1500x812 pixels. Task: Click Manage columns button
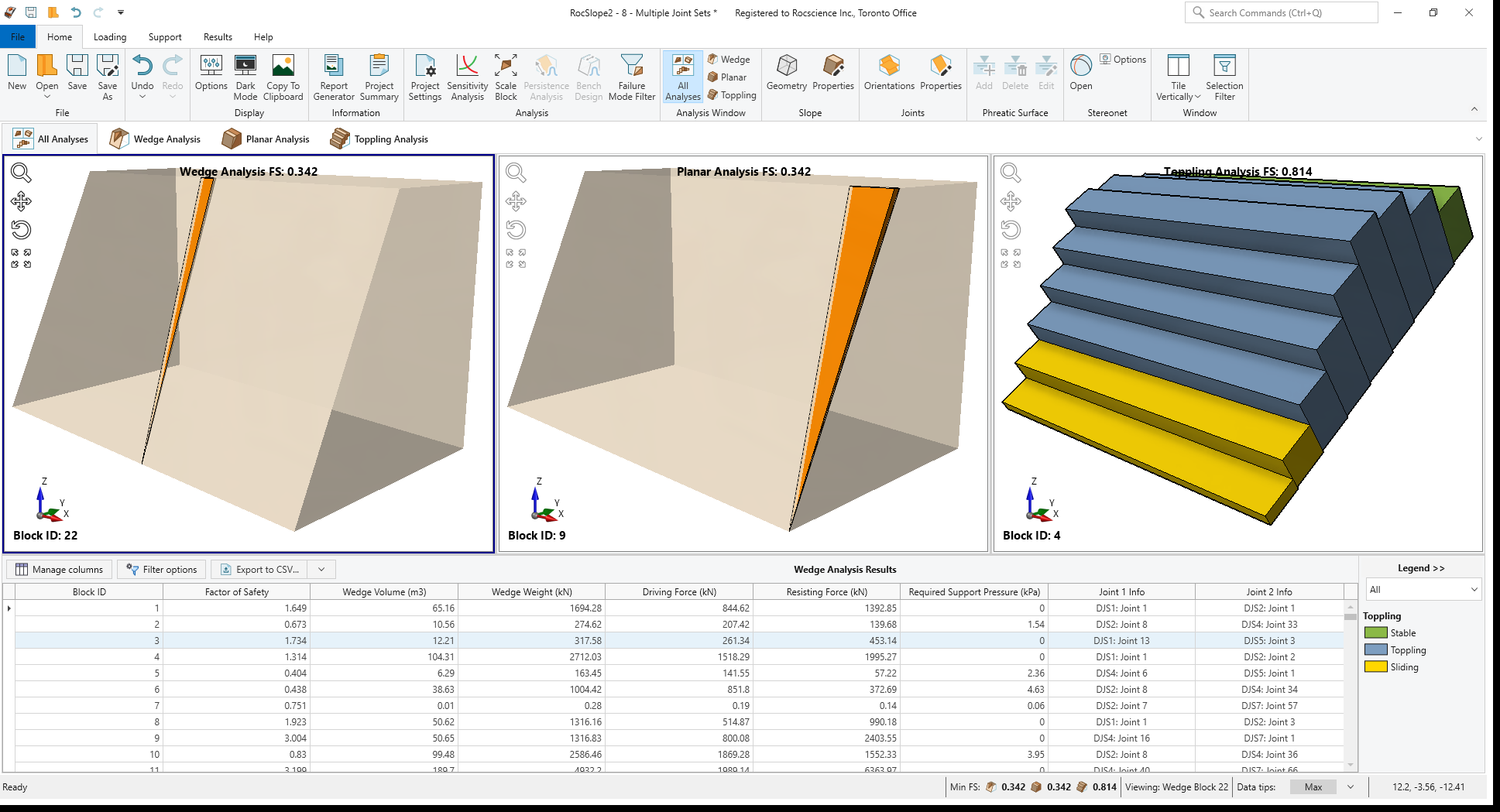click(x=60, y=570)
